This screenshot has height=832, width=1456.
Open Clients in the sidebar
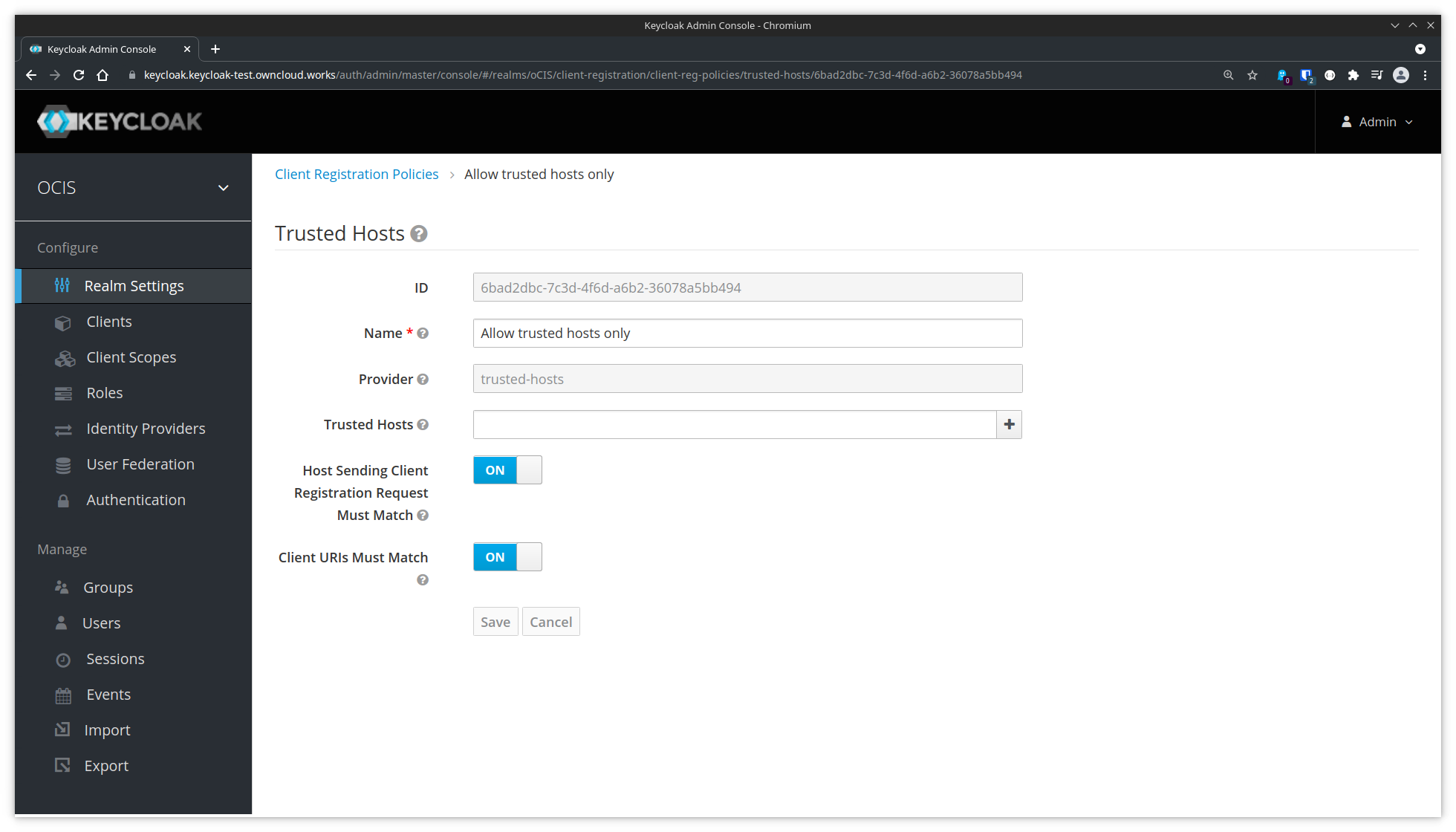(x=109, y=322)
